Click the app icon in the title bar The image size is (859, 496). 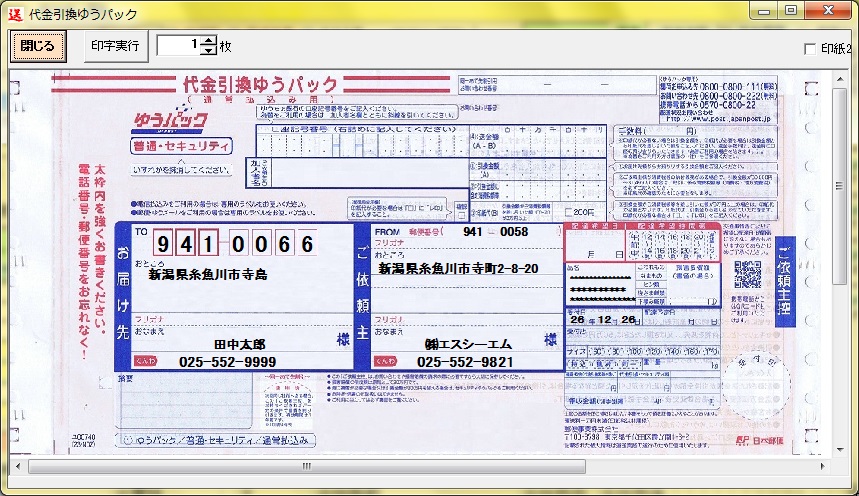pos(15,14)
